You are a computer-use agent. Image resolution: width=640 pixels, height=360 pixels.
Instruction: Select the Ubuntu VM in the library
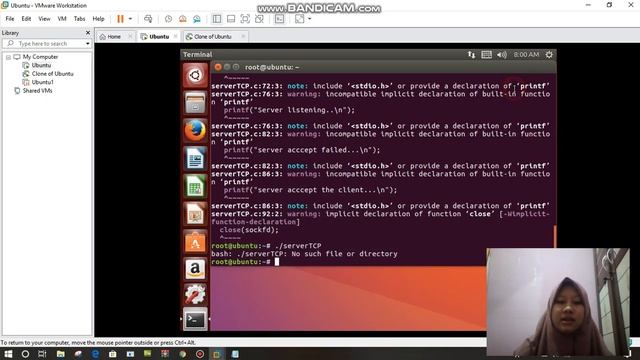(x=41, y=65)
